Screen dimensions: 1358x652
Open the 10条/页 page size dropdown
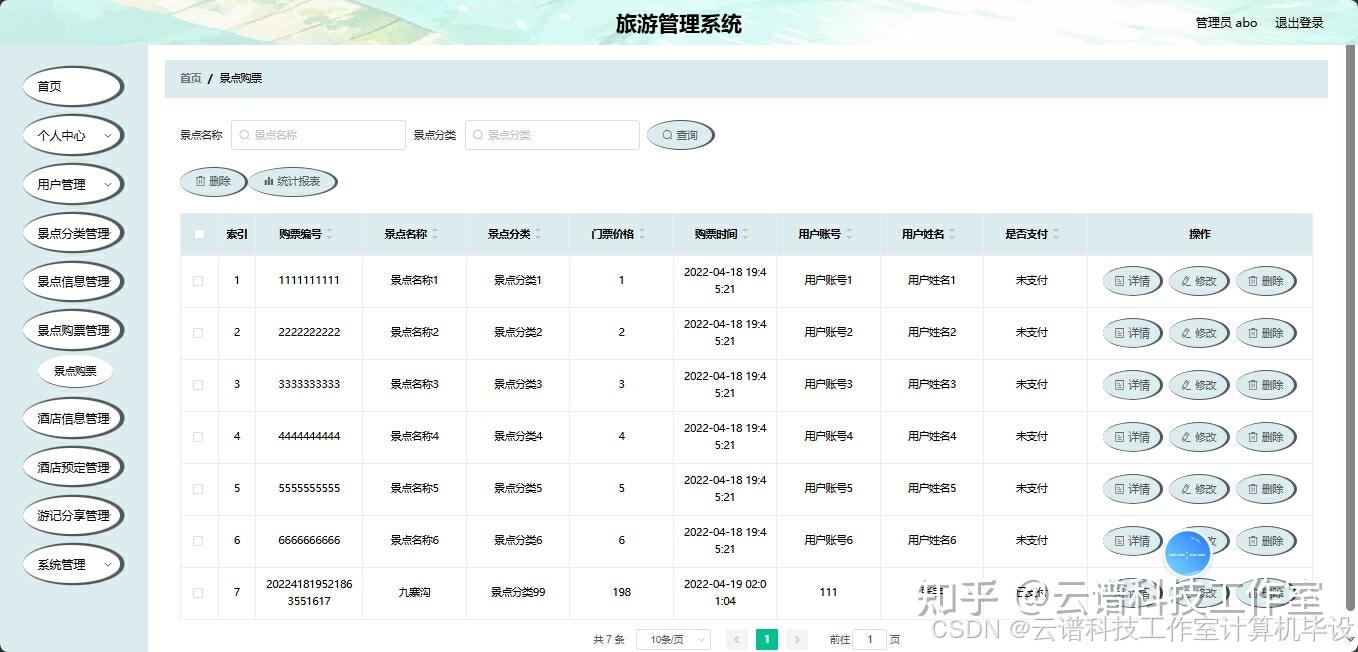pyautogui.click(x=672, y=638)
